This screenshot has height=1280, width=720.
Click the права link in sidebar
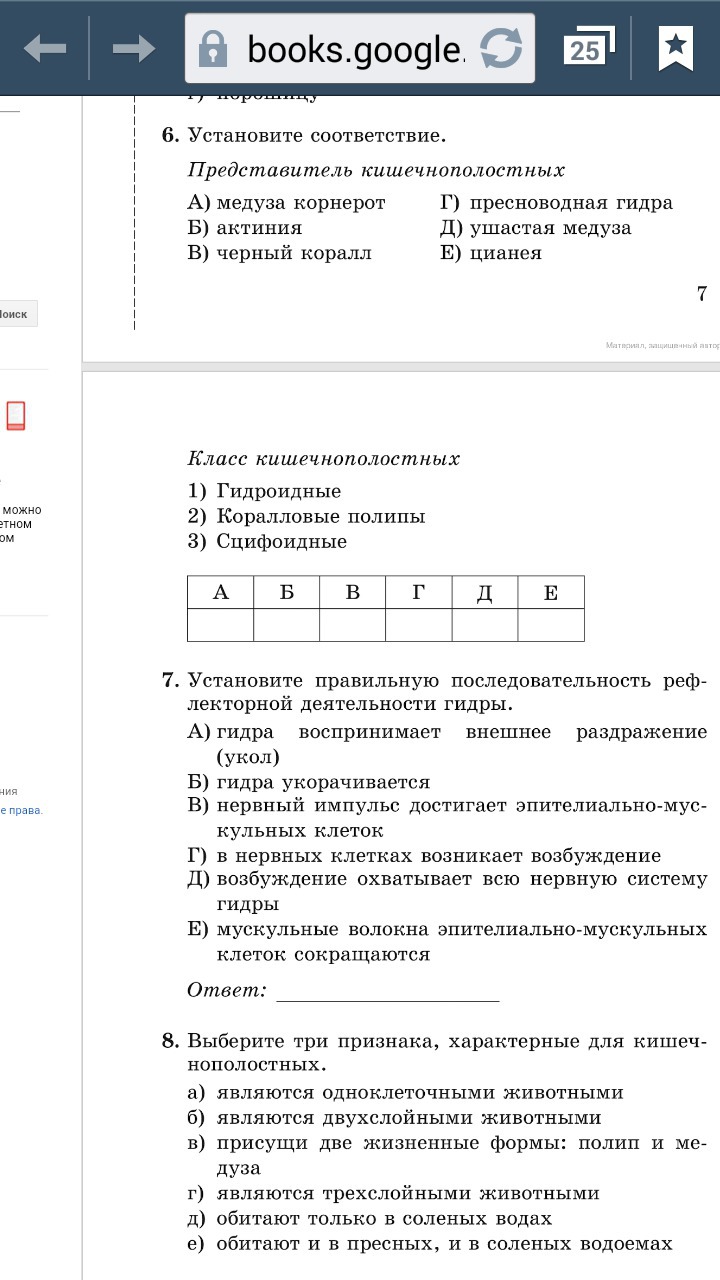22,810
